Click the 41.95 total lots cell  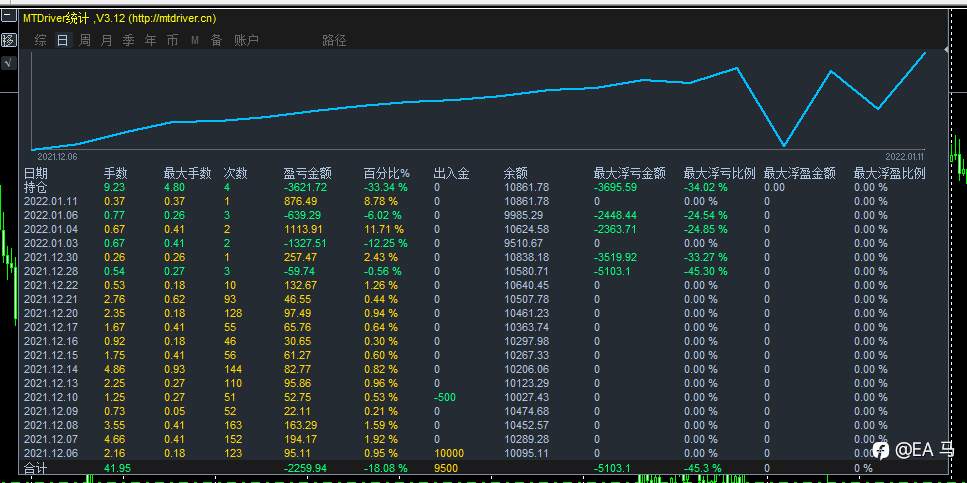coord(118,468)
